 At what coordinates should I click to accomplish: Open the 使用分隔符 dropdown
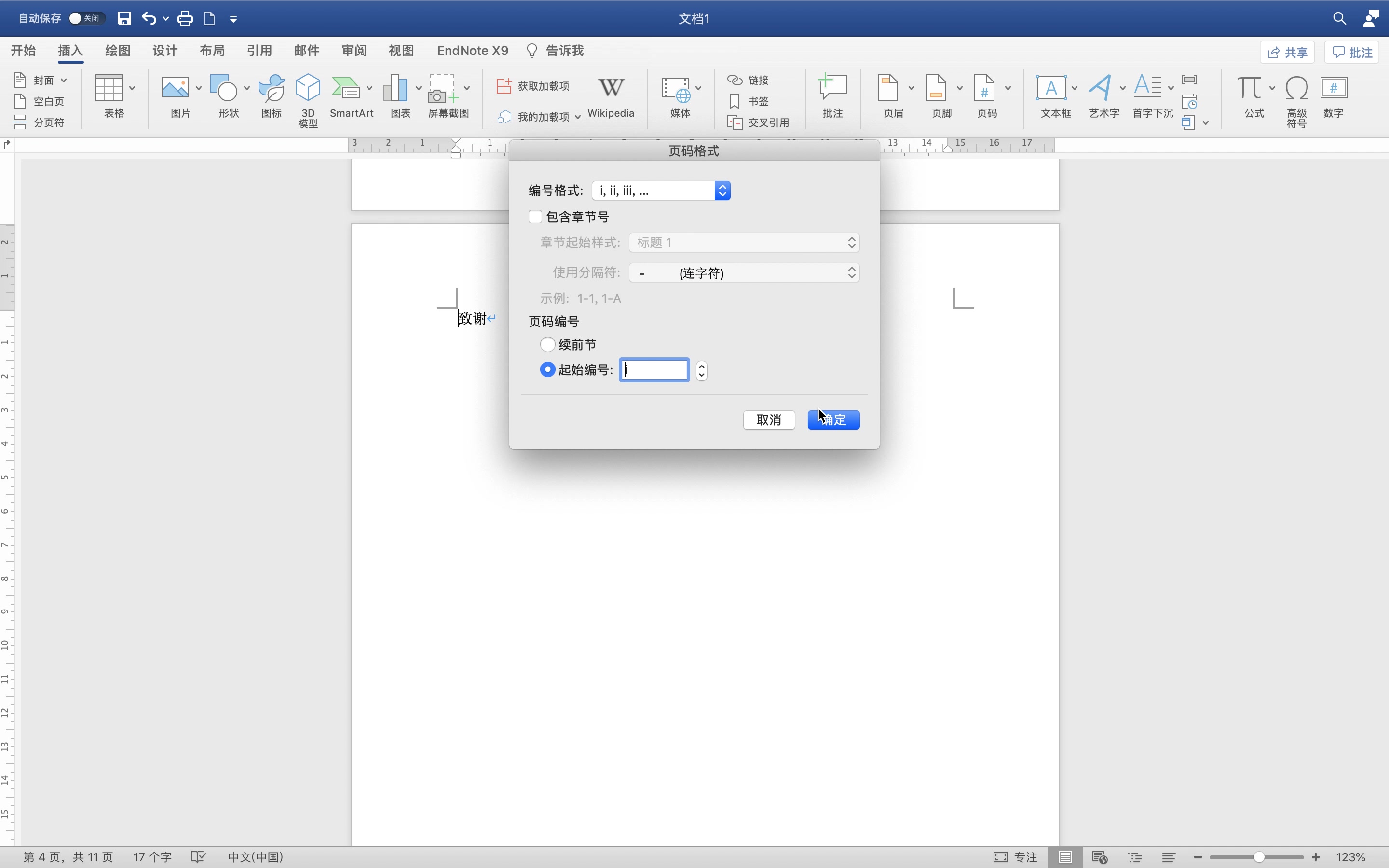pyautogui.click(x=744, y=272)
